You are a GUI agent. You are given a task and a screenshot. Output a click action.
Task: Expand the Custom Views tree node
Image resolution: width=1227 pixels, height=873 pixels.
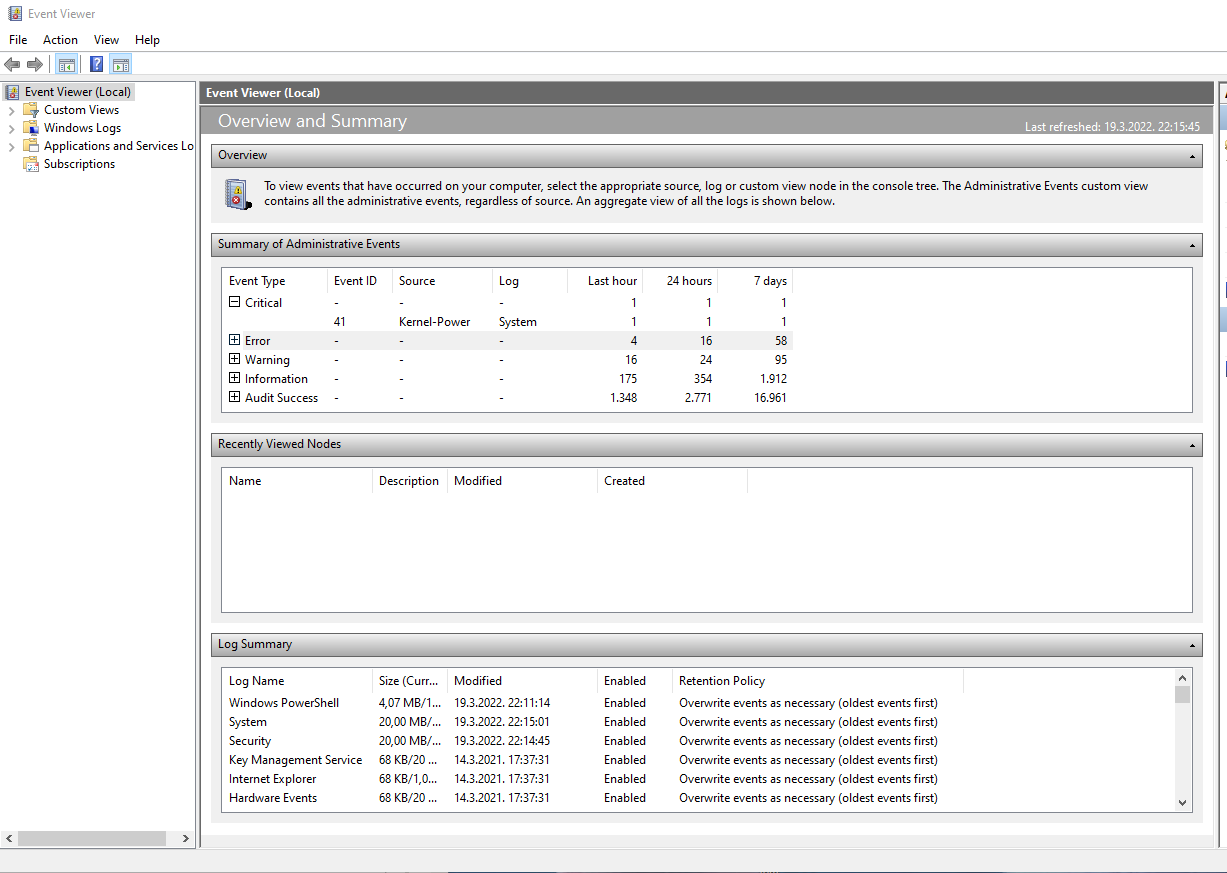[x=11, y=110]
